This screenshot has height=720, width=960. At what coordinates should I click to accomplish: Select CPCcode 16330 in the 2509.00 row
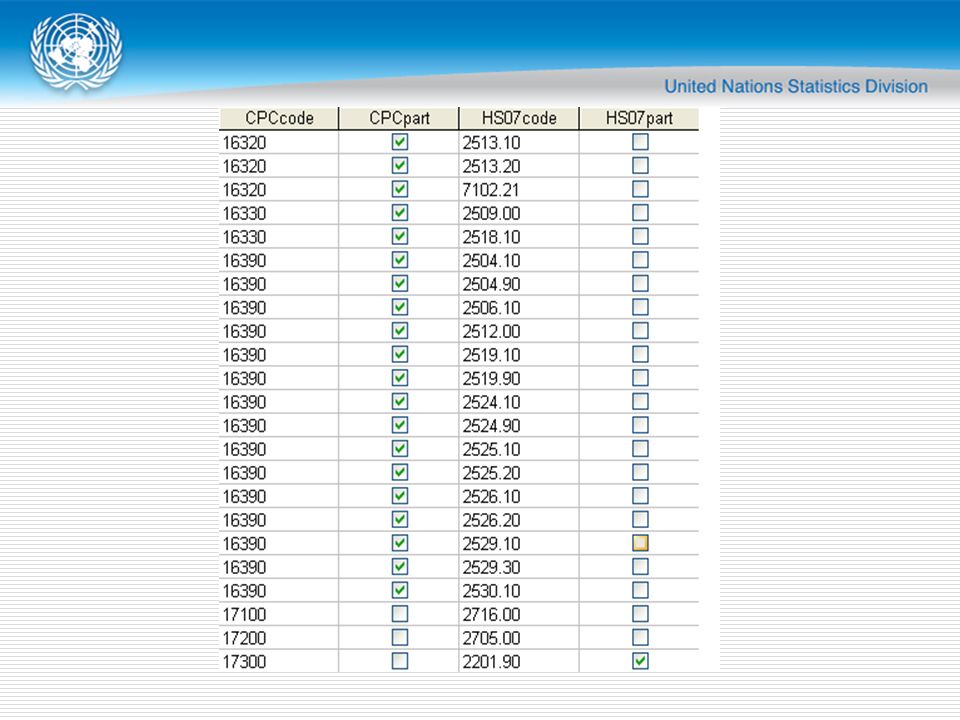pos(279,213)
